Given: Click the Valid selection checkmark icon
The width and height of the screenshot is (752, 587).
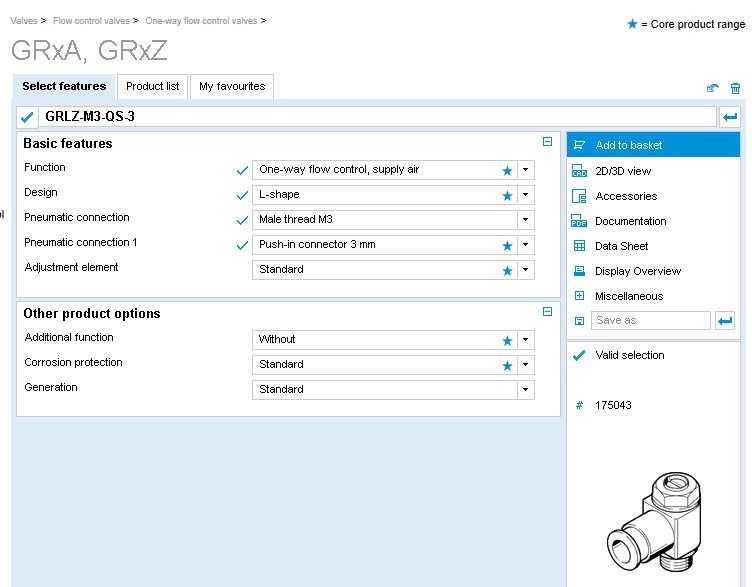Looking at the screenshot, I should 579,355.
